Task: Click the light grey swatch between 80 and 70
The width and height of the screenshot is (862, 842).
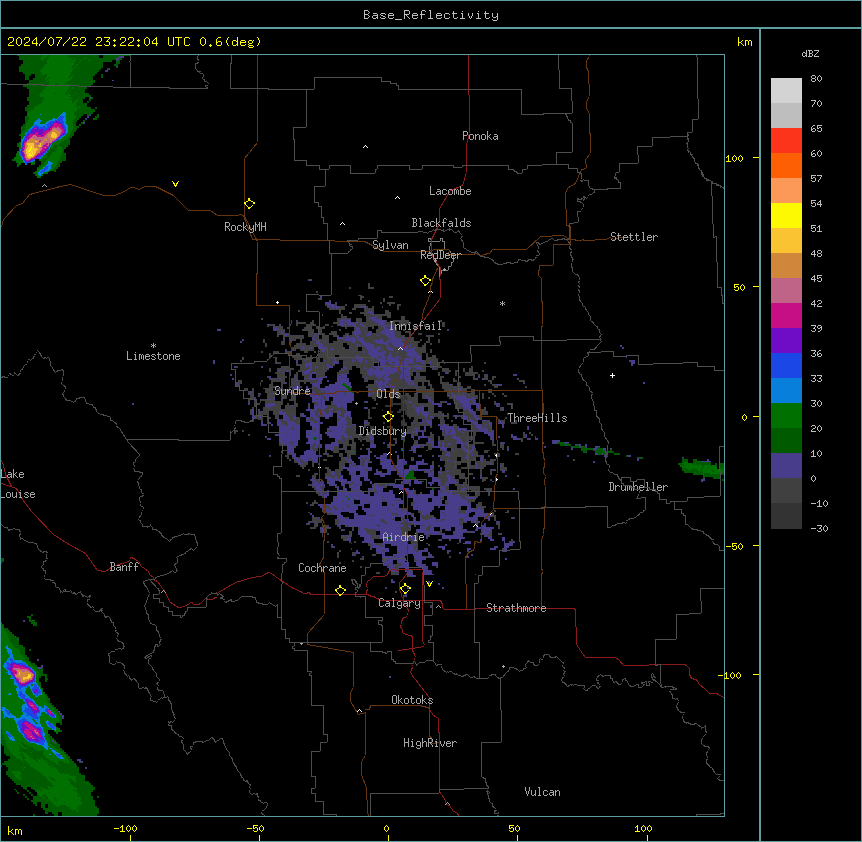Action: tap(786, 91)
